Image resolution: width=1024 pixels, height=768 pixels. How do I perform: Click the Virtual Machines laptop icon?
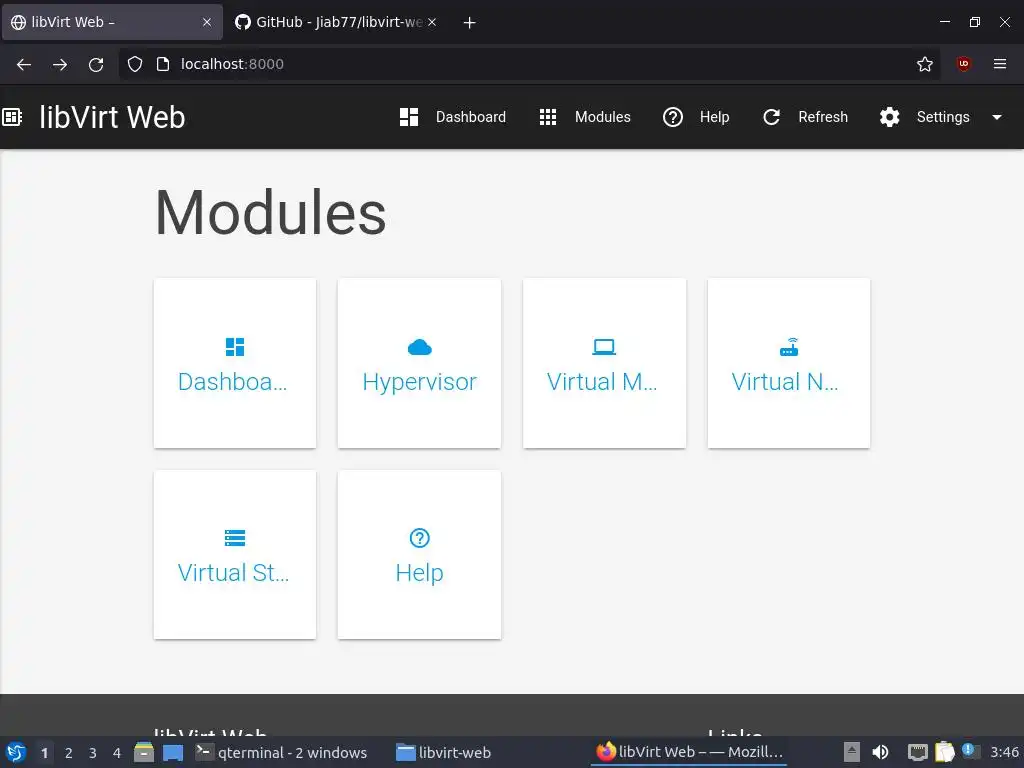(604, 347)
